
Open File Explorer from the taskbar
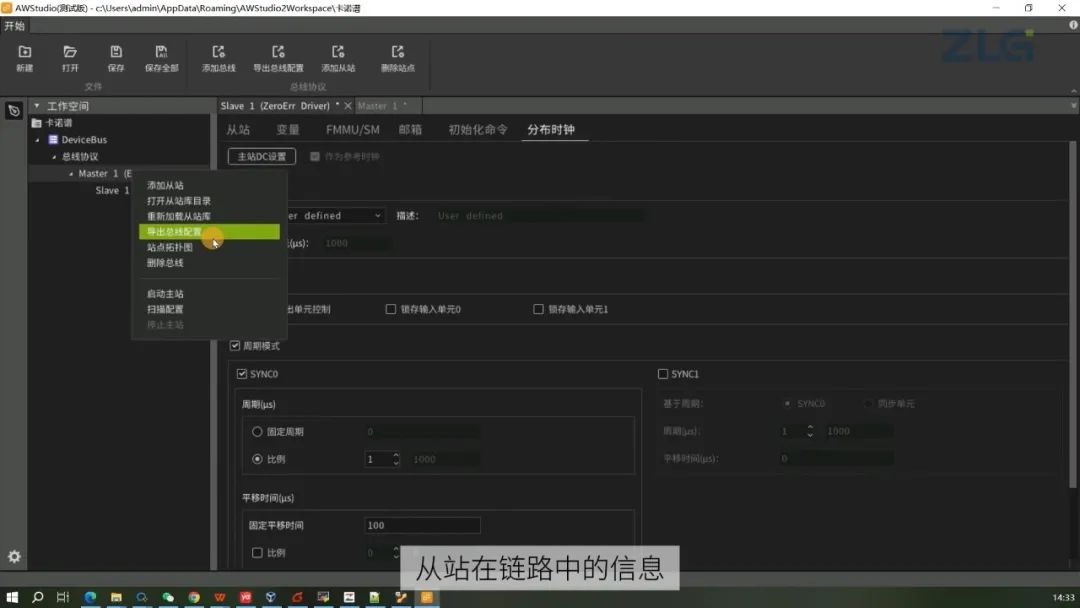point(116,597)
